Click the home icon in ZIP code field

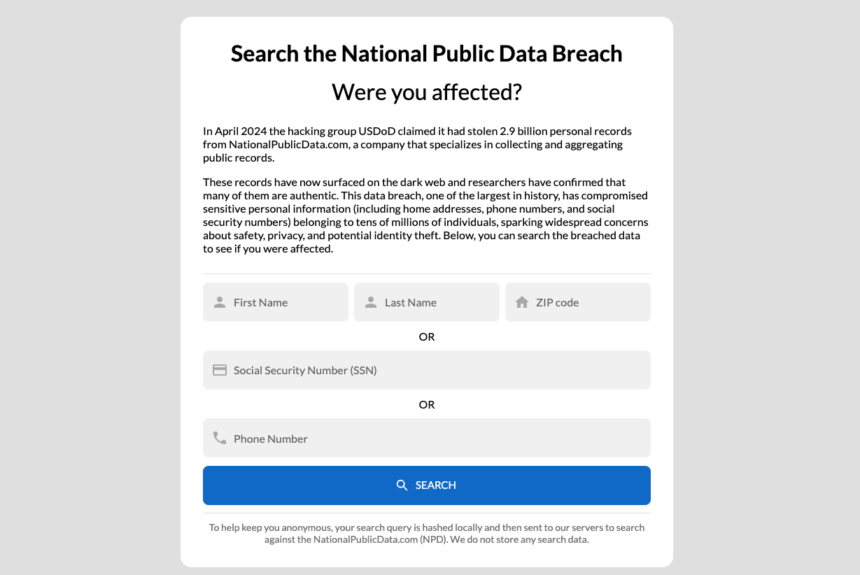tap(522, 302)
